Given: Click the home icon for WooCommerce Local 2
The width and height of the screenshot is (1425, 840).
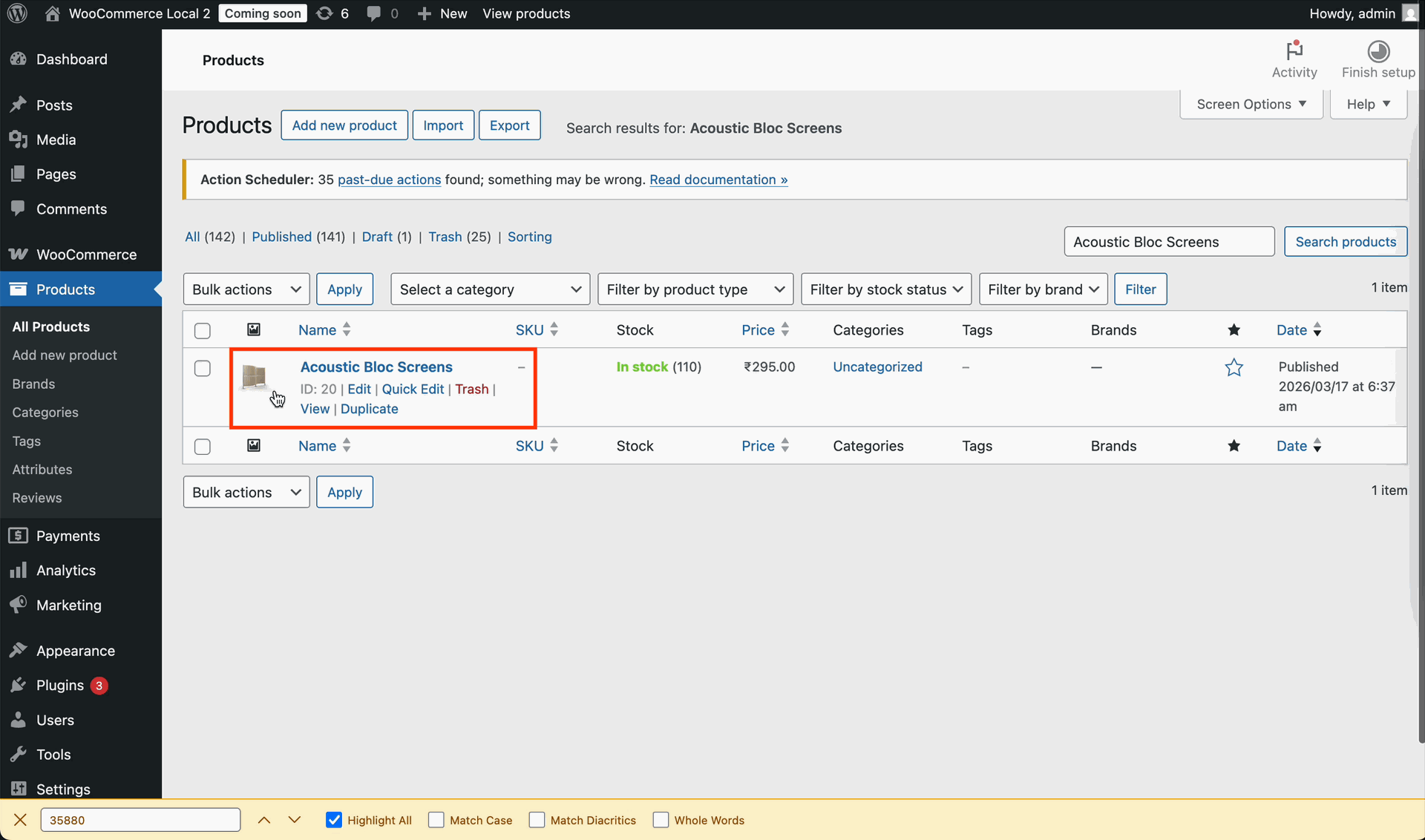Looking at the screenshot, I should click(x=52, y=13).
